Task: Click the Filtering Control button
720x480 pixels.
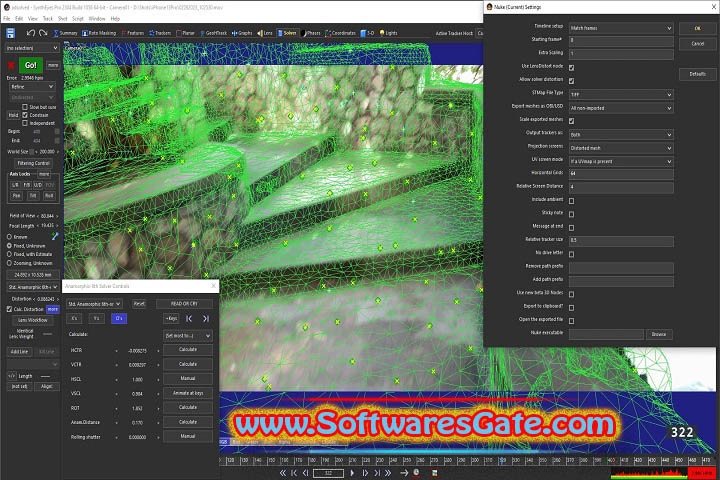Action: coord(33,163)
